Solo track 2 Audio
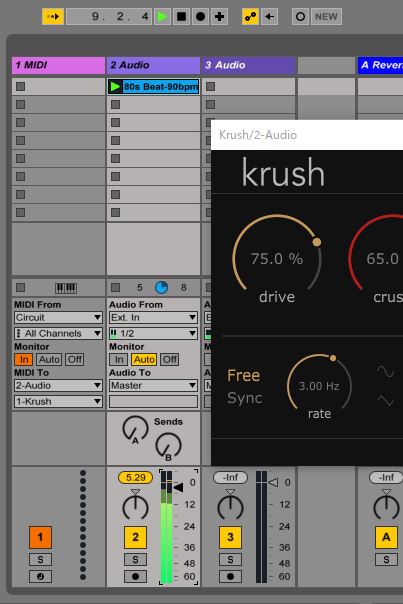 [135, 559]
